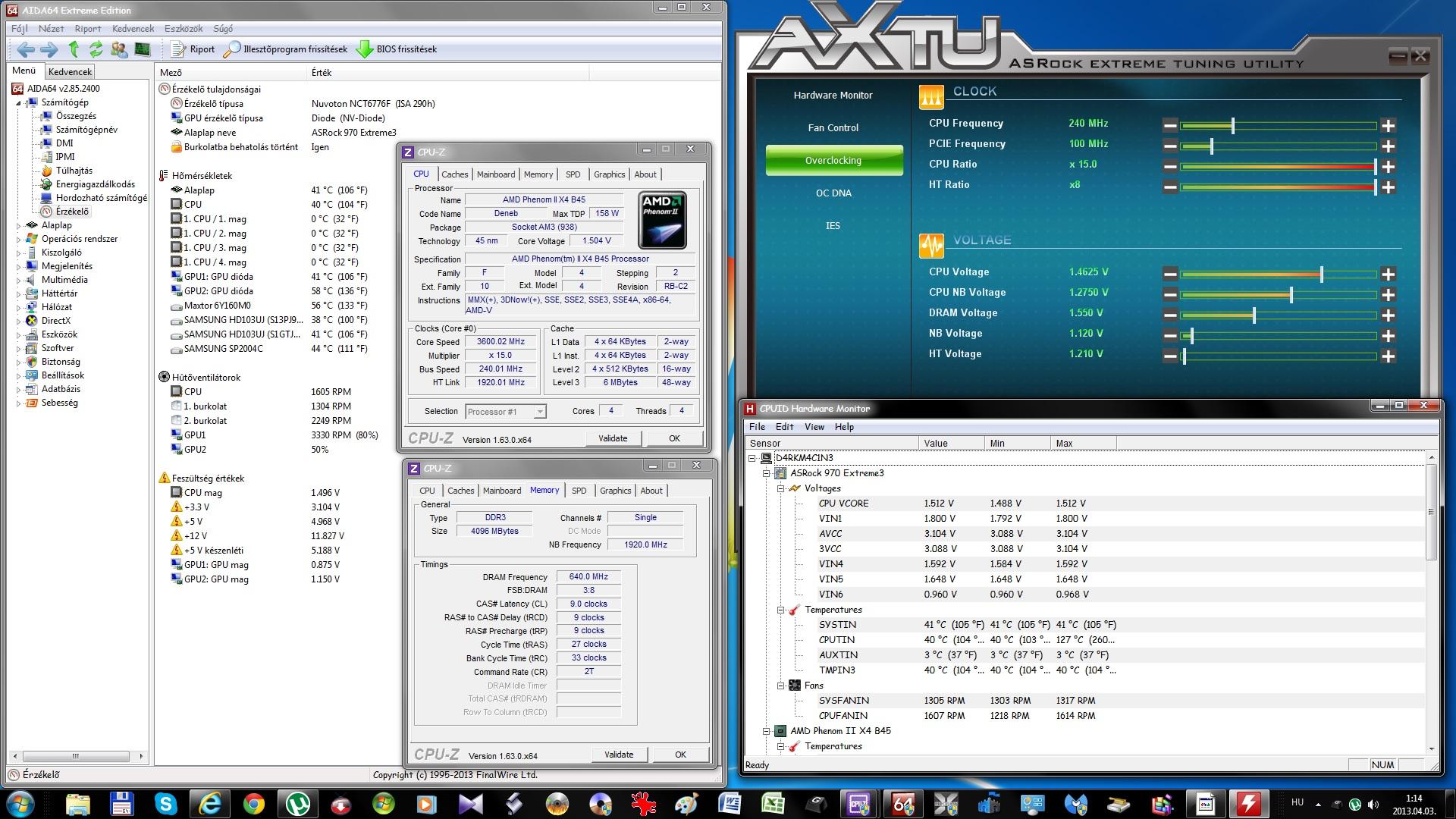Select Energiagazdálkodás in the AIDA64 tree

(x=95, y=184)
